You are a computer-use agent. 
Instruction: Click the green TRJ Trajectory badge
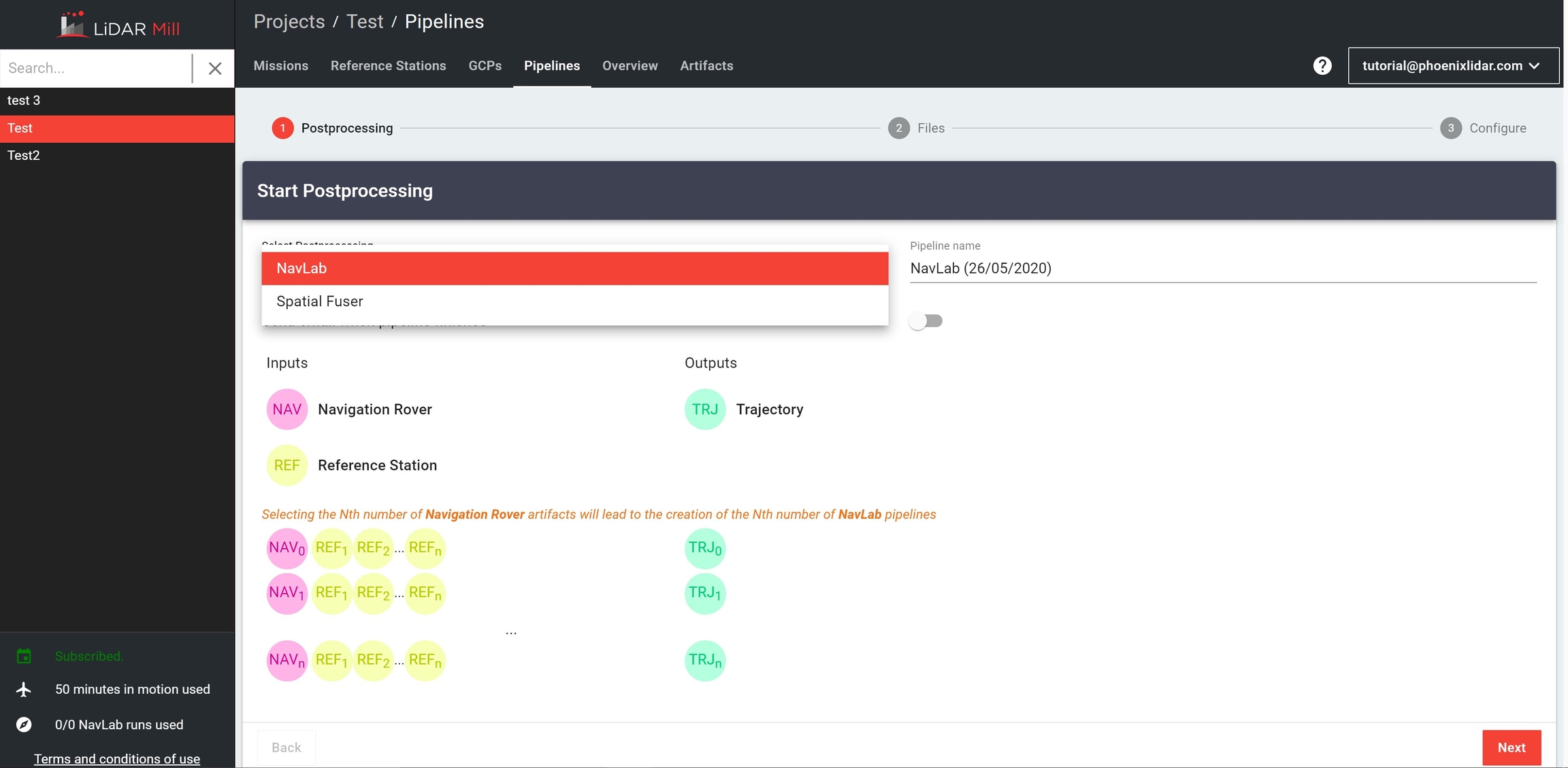[x=704, y=410]
